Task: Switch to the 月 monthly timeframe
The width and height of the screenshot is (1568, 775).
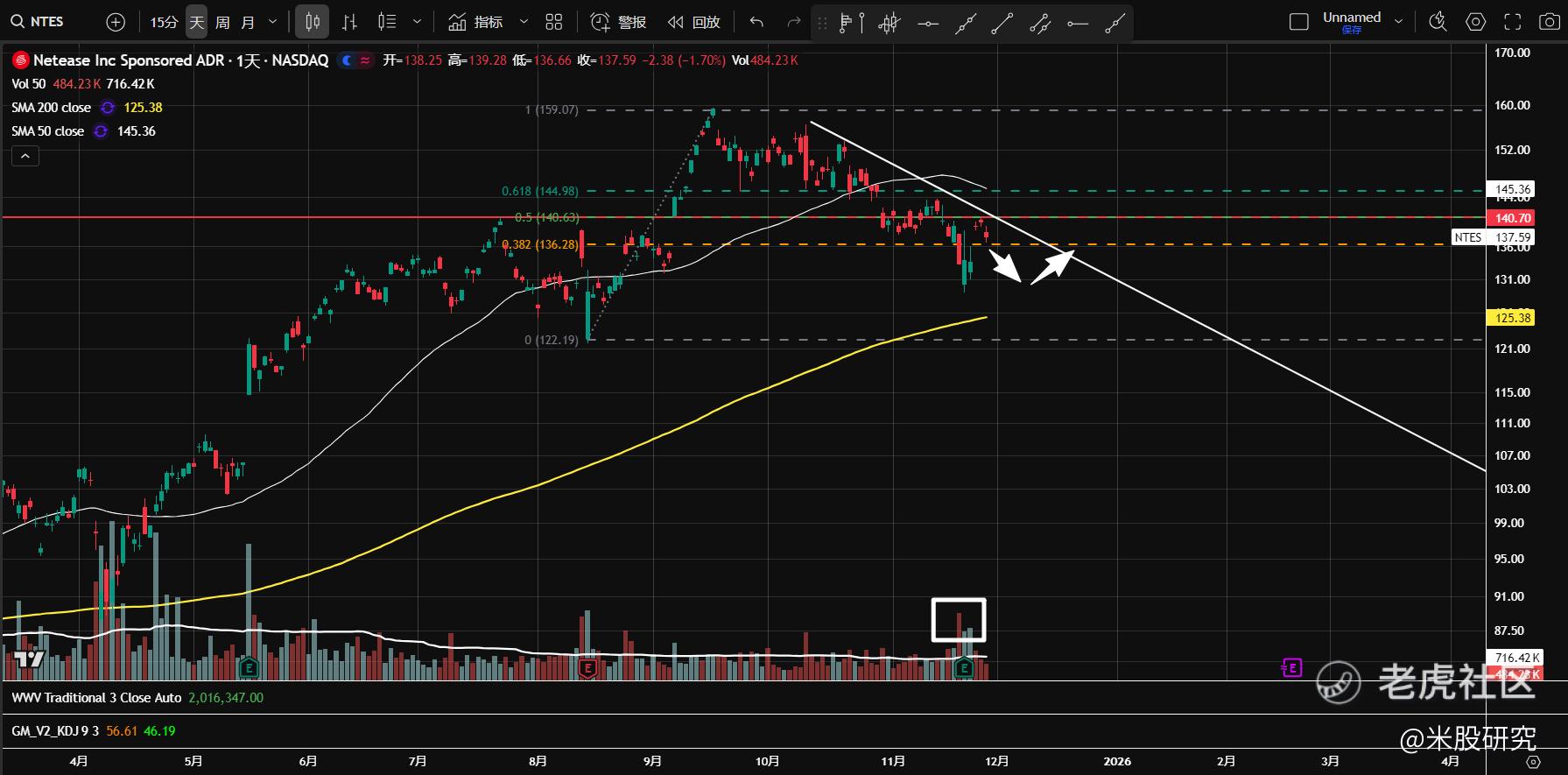Action: [248, 22]
